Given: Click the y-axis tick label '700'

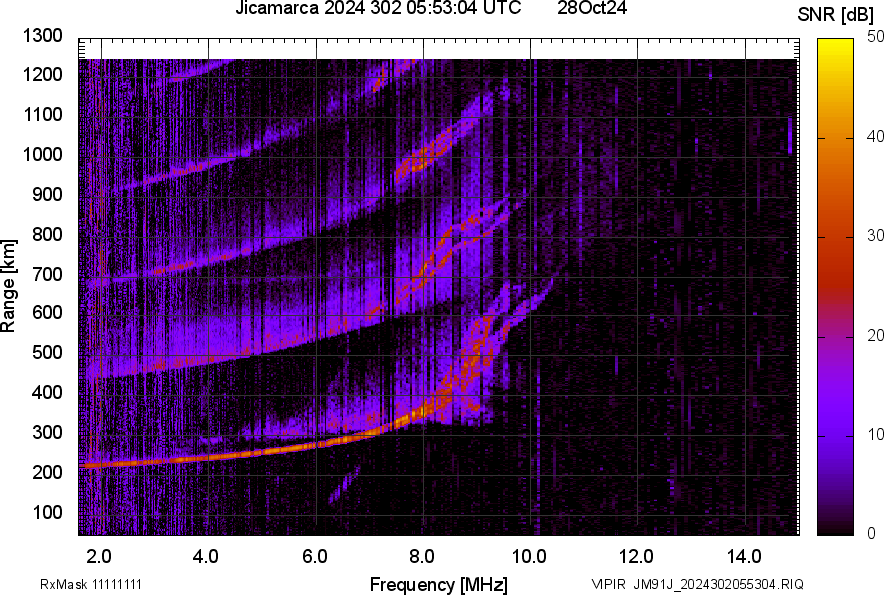Looking at the screenshot, I should click(47, 274).
